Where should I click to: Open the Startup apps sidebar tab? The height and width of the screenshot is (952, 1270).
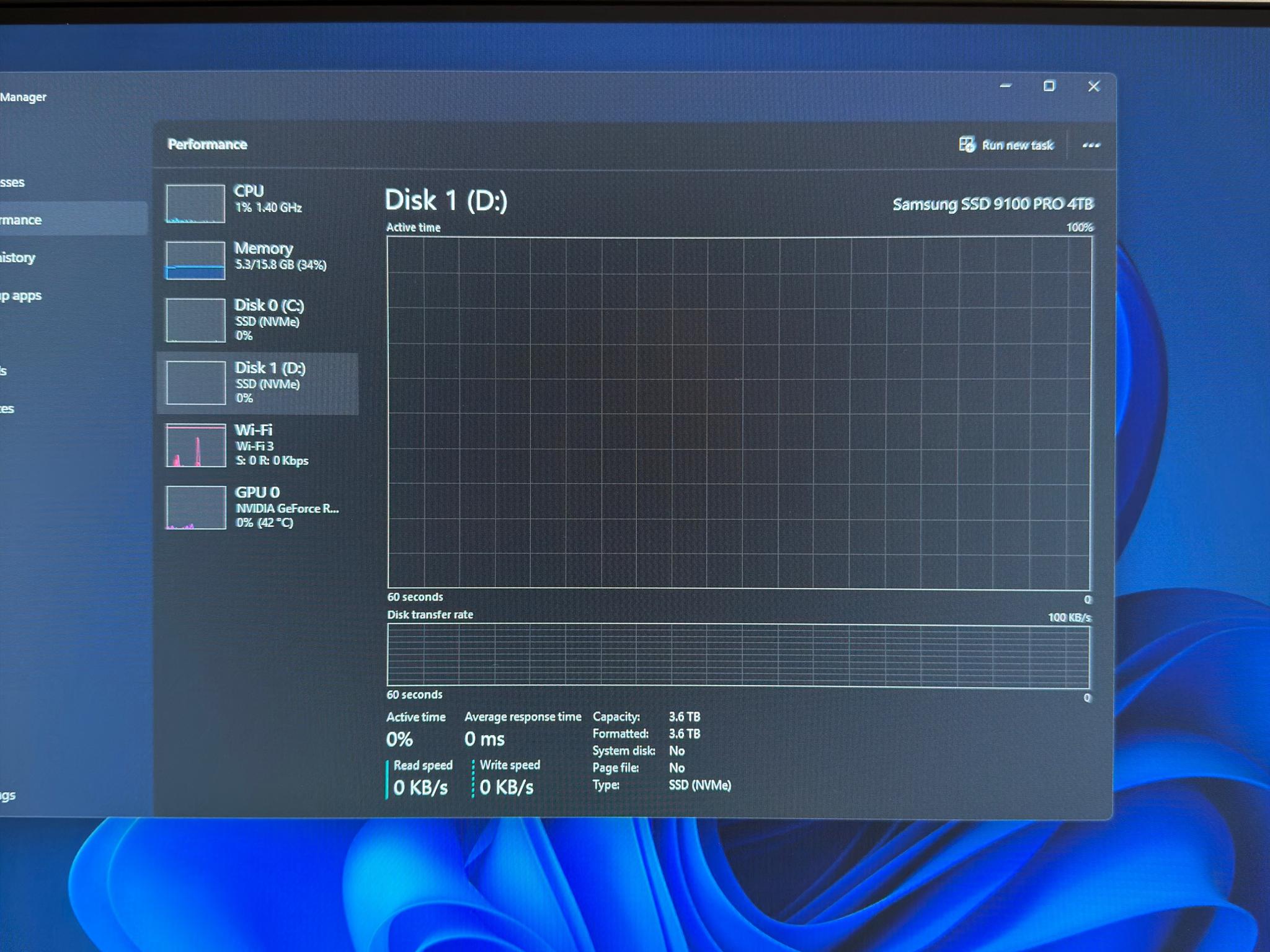coord(73,295)
